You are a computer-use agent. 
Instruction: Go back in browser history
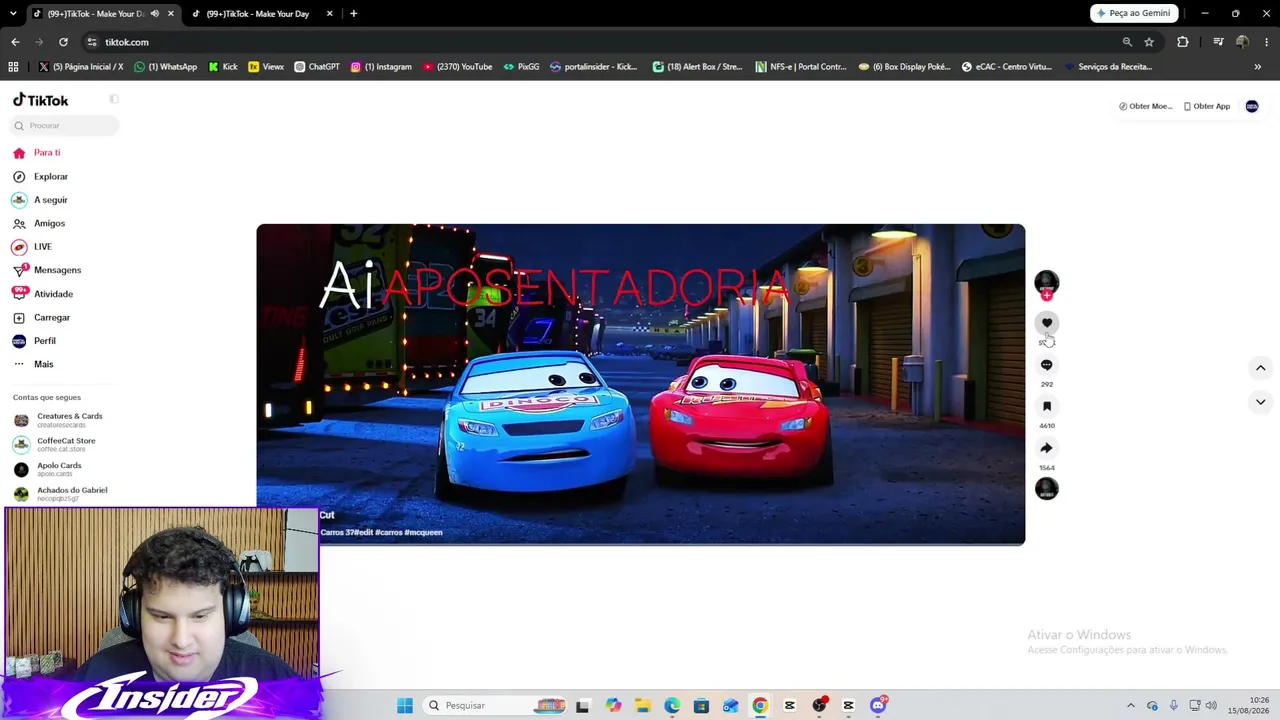[x=15, y=42]
